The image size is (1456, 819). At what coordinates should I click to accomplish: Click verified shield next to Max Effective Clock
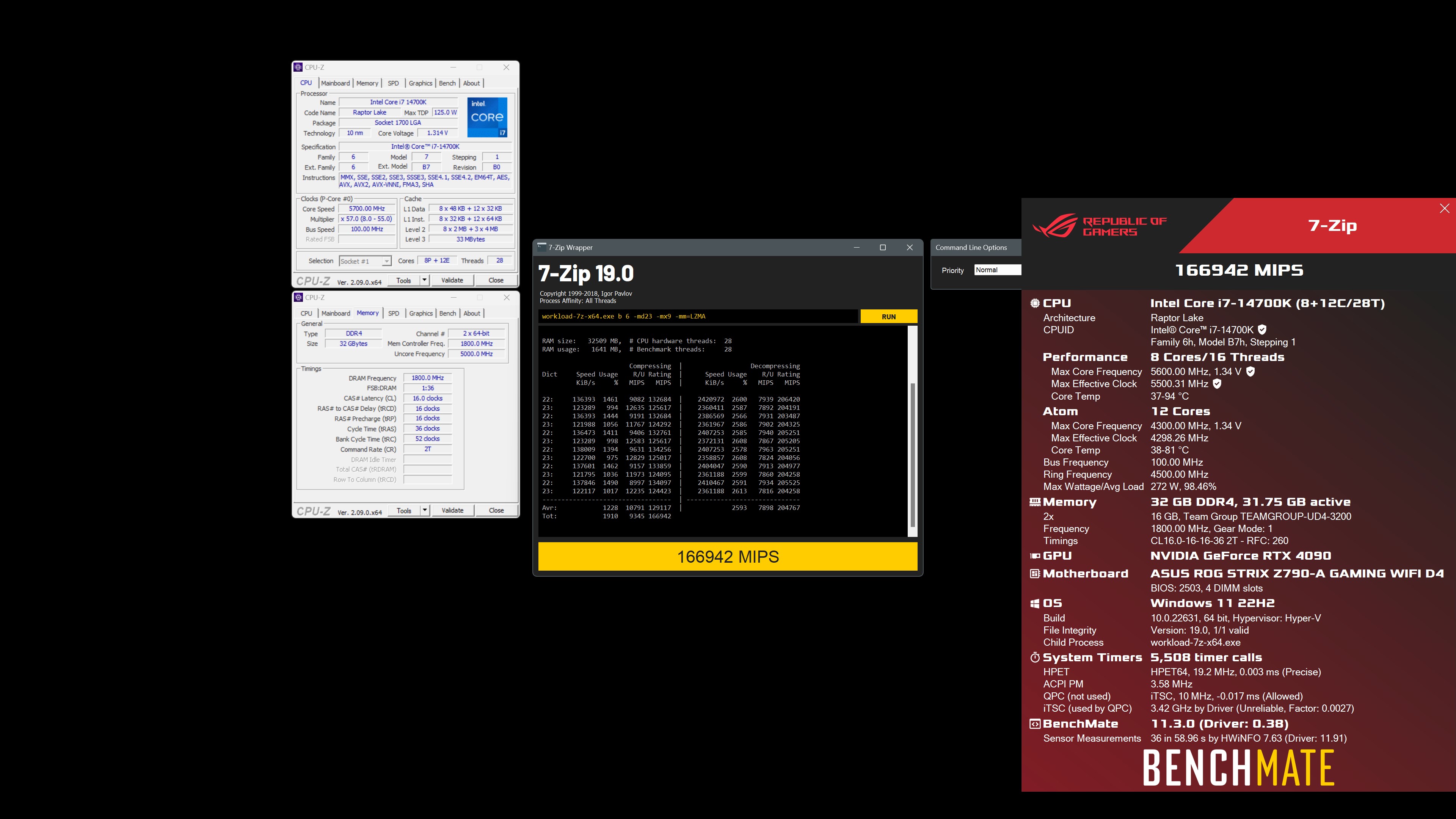1217,384
